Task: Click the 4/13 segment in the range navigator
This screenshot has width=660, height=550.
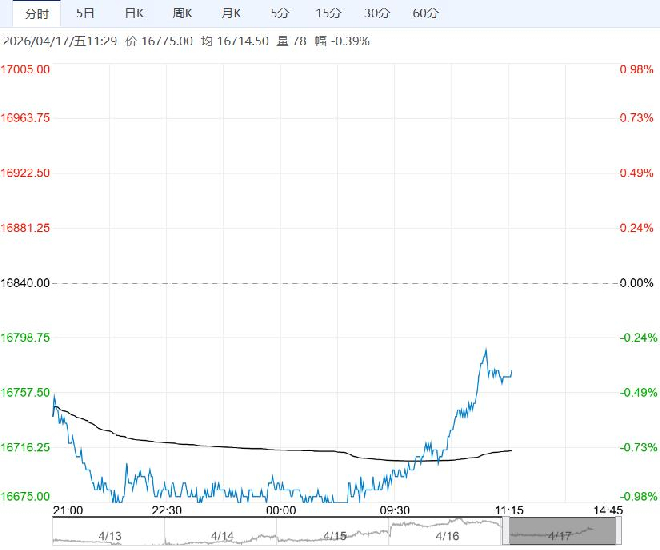Action: pyautogui.click(x=108, y=535)
